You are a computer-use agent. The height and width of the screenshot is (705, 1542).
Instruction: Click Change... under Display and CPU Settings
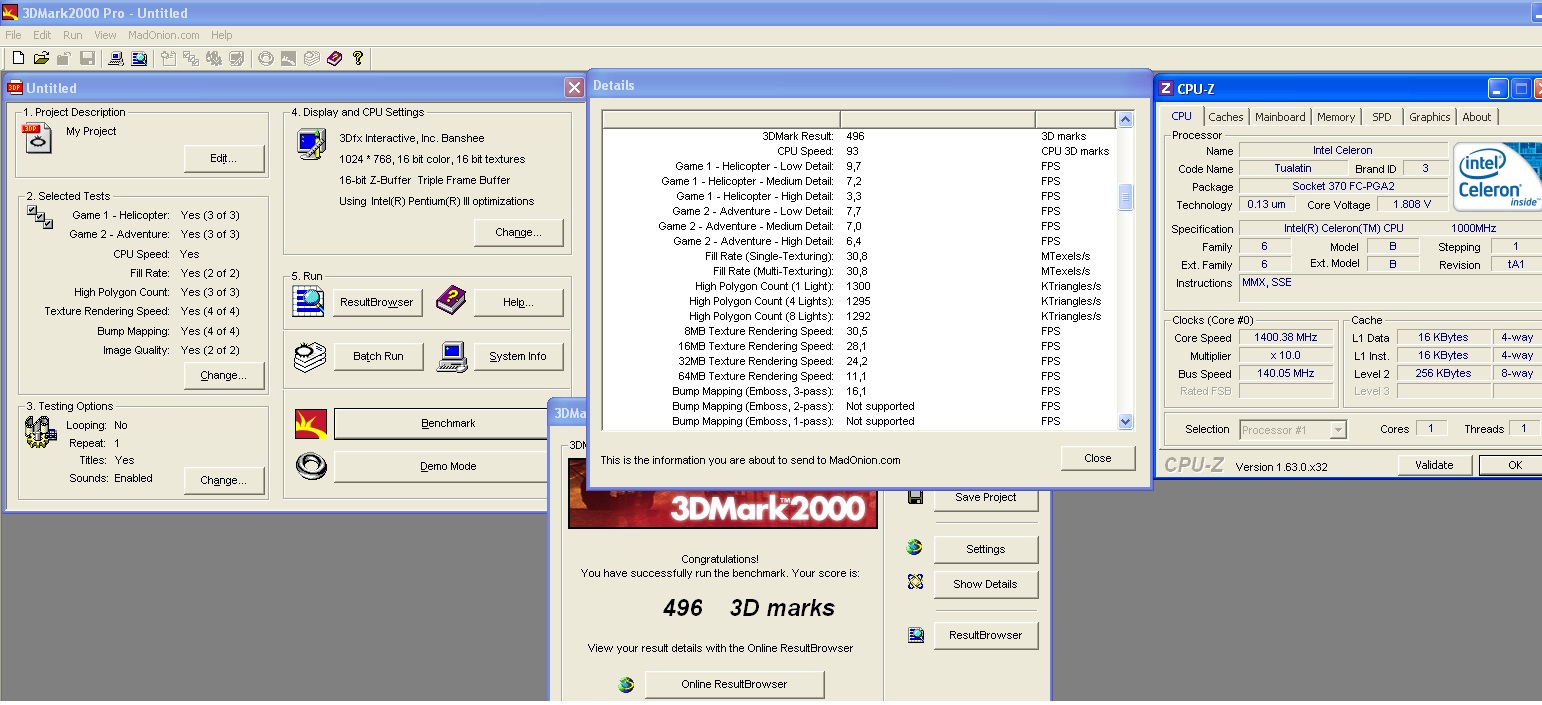click(518, 232)
